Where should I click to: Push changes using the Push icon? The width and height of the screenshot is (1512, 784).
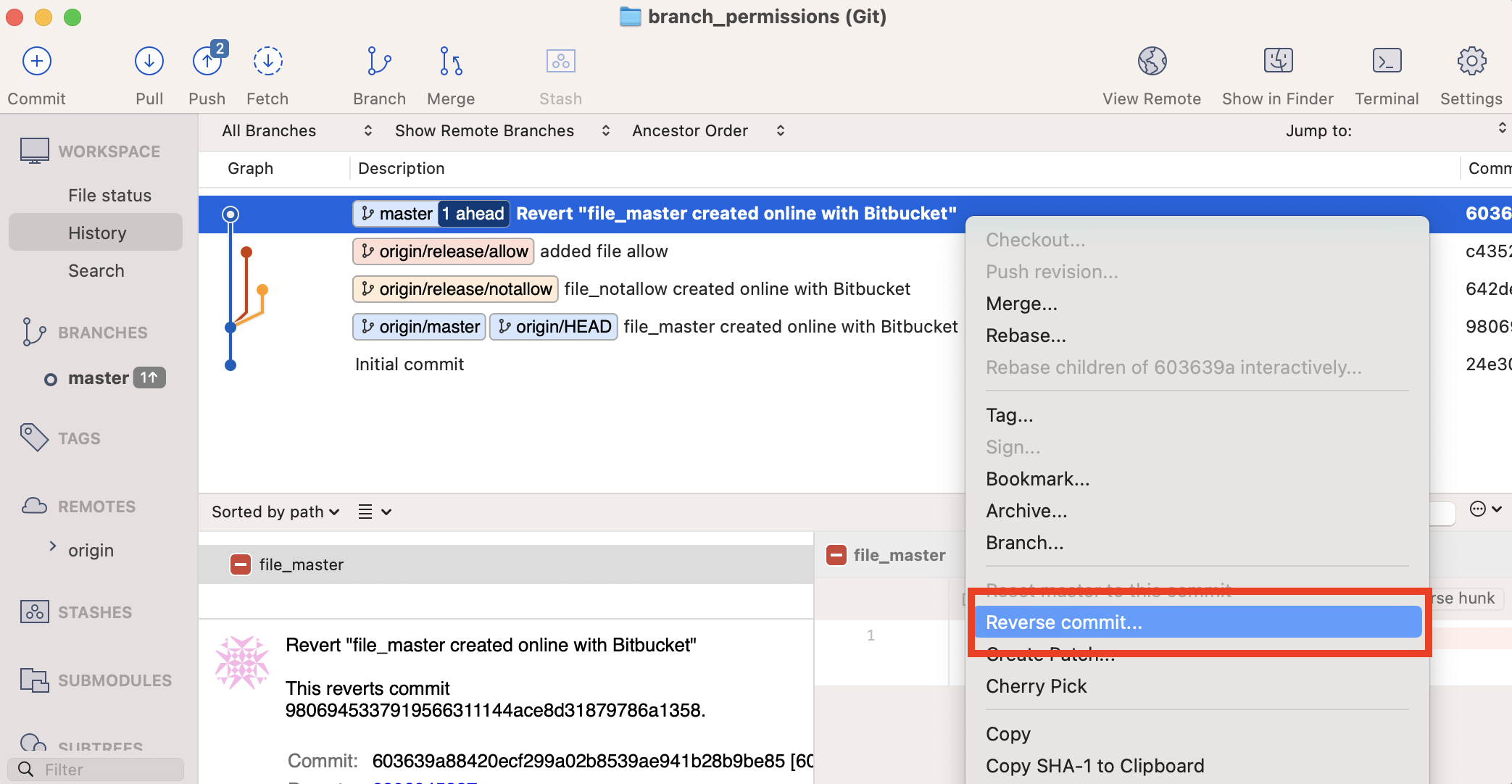[x=207, y=62]
